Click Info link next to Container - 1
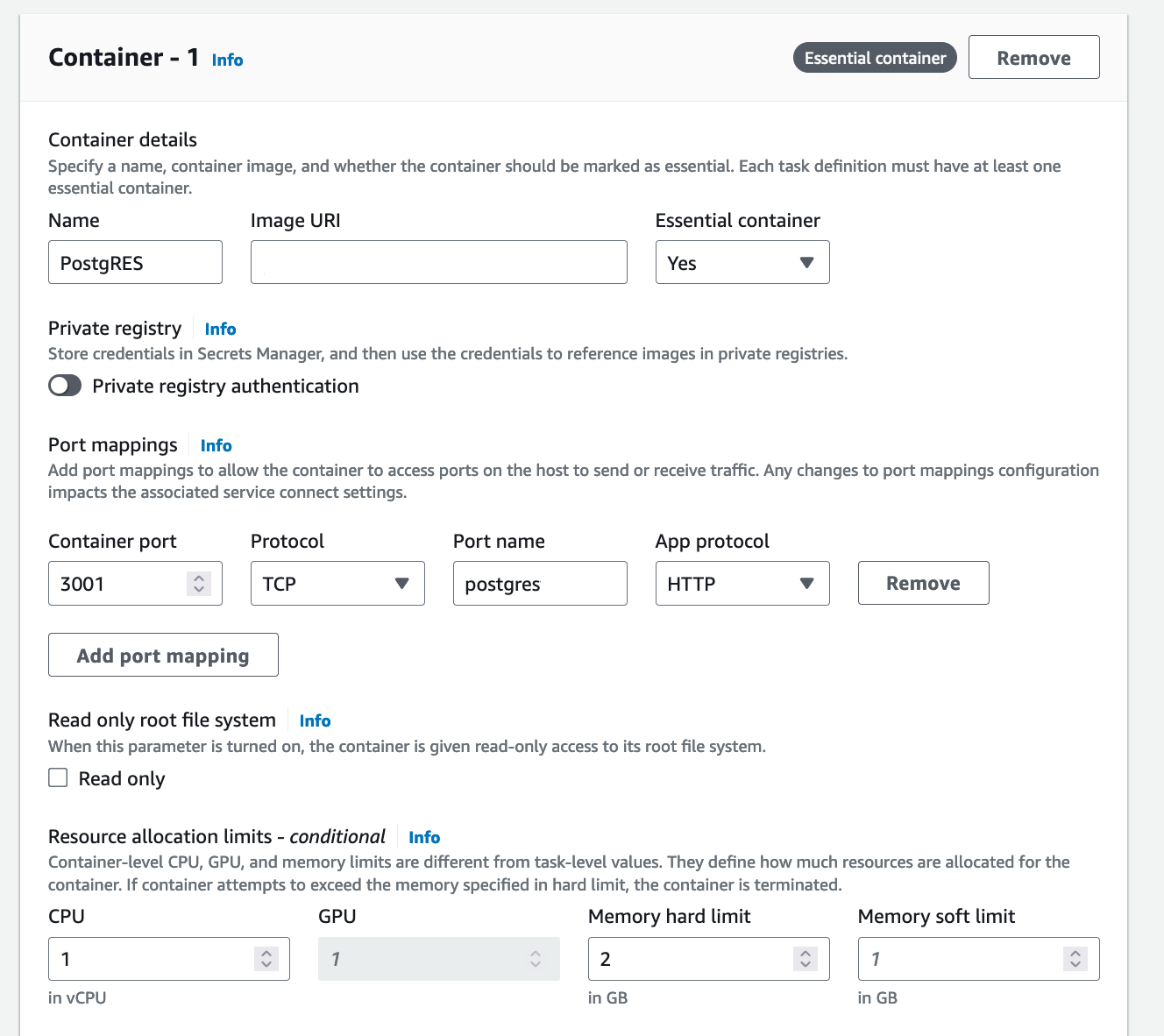Screen dimensions: 1164x1036 coord(227,60)
